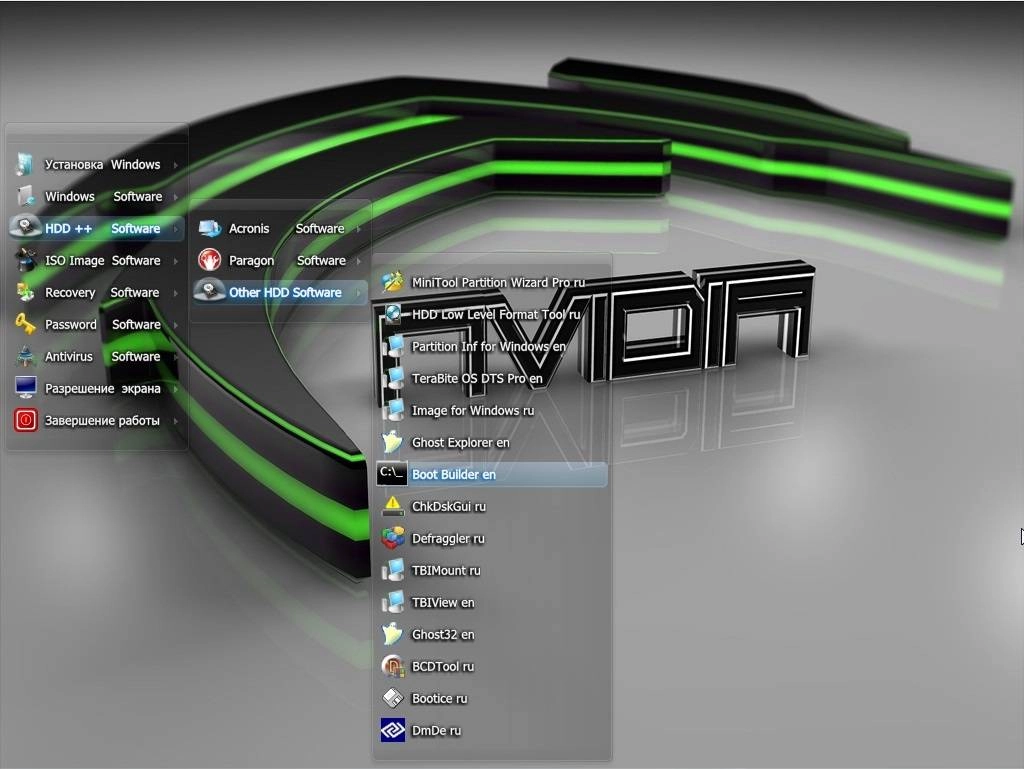Click the Defraggler colored blocks icon
Screen dimensions: 1024x769
click(x=392, y=538)
